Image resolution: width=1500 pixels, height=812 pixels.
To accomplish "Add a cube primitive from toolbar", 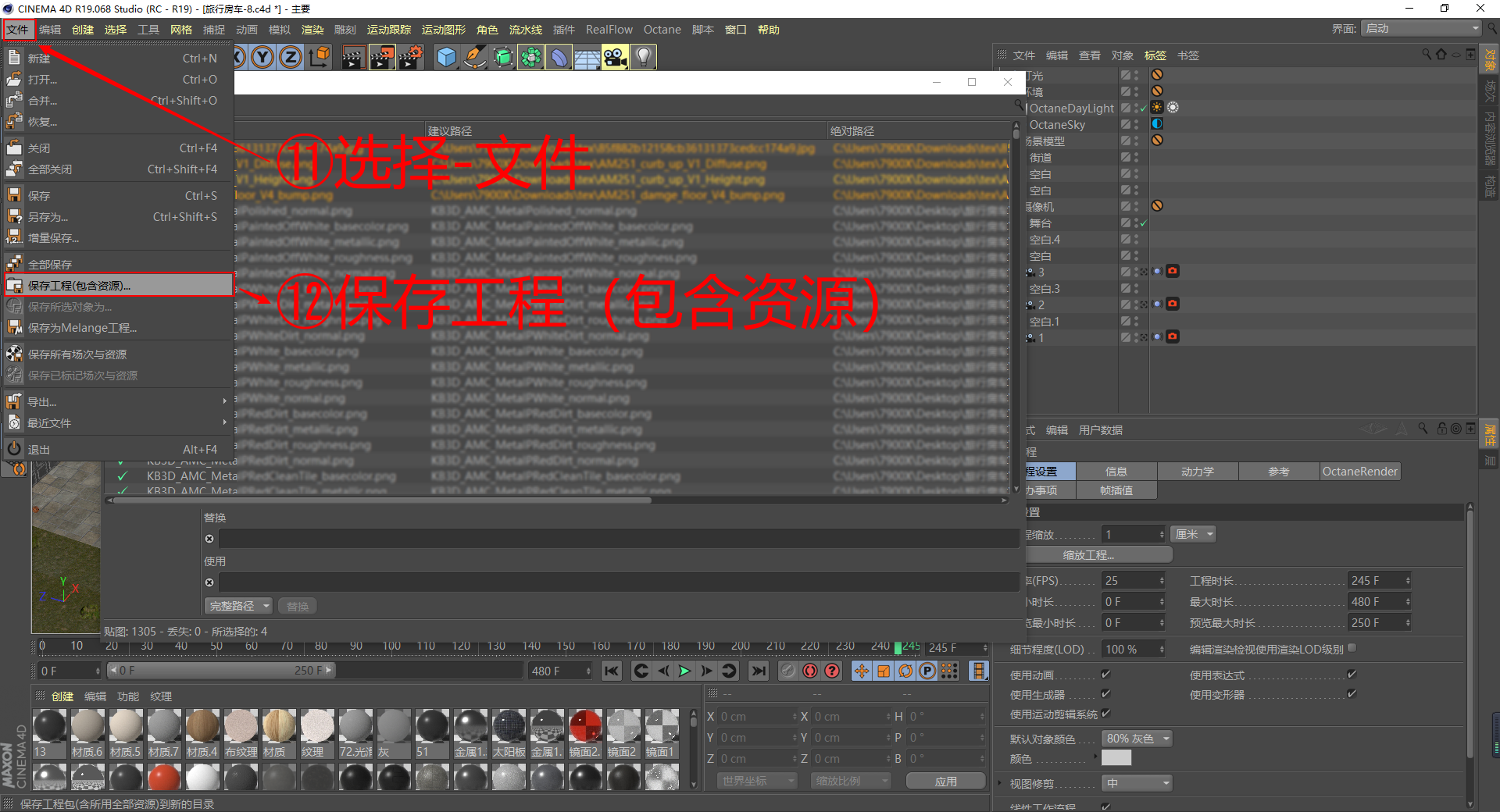I will [447, 57].
